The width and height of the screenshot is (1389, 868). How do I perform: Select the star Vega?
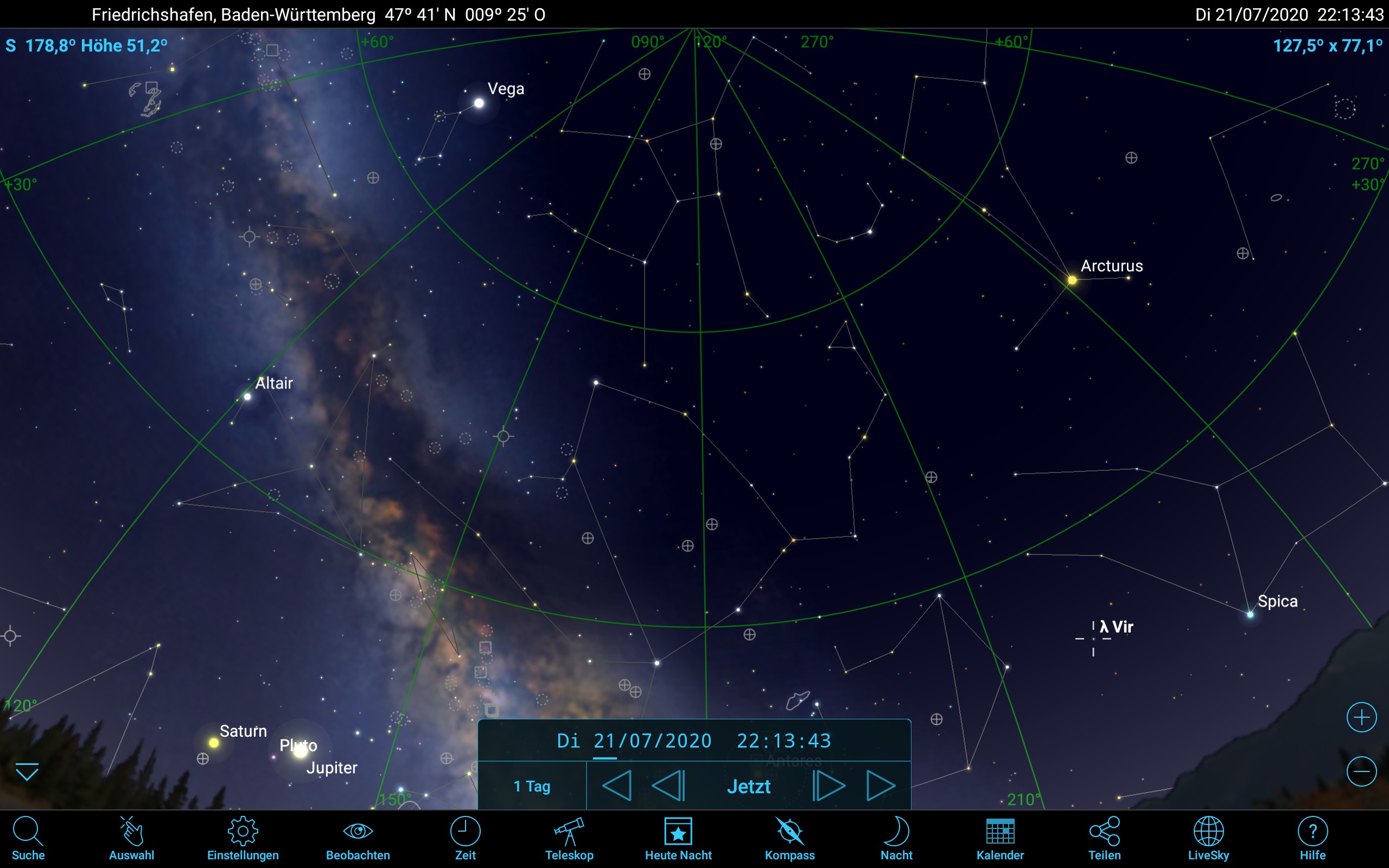tap(479, 103)
